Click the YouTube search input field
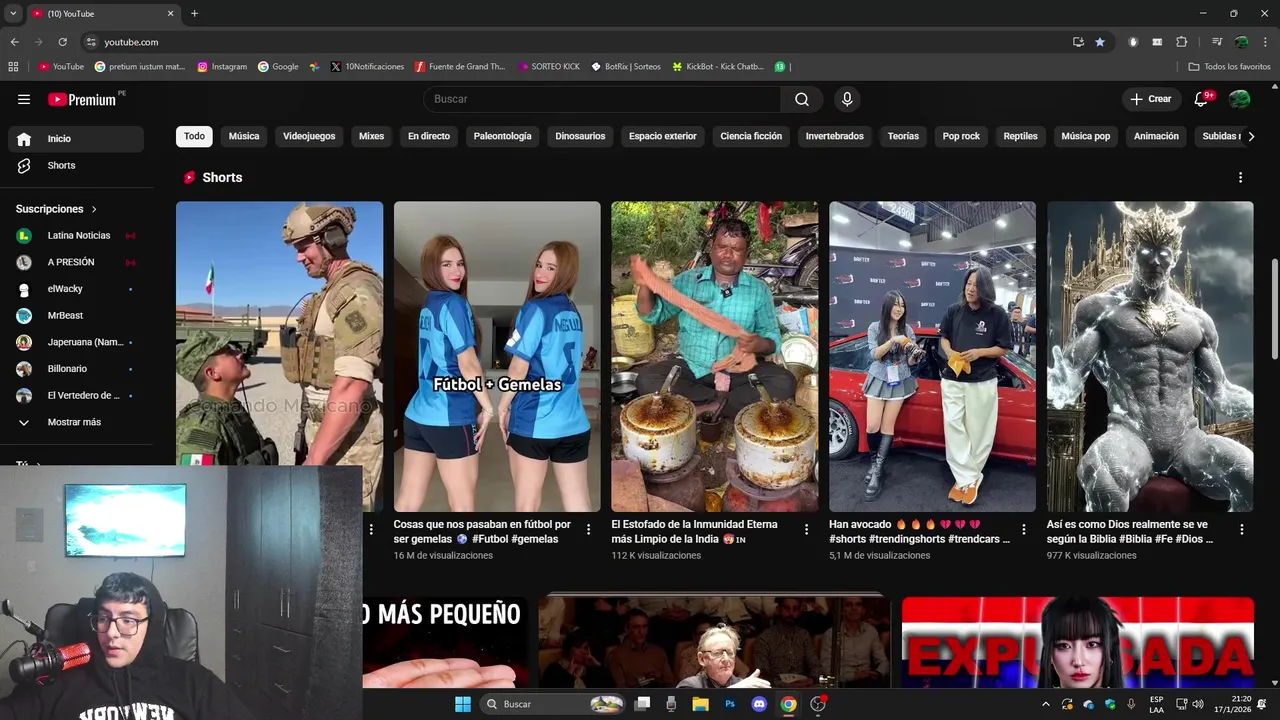Viewport: 1280px width, 720px height. tap(602, 99)
